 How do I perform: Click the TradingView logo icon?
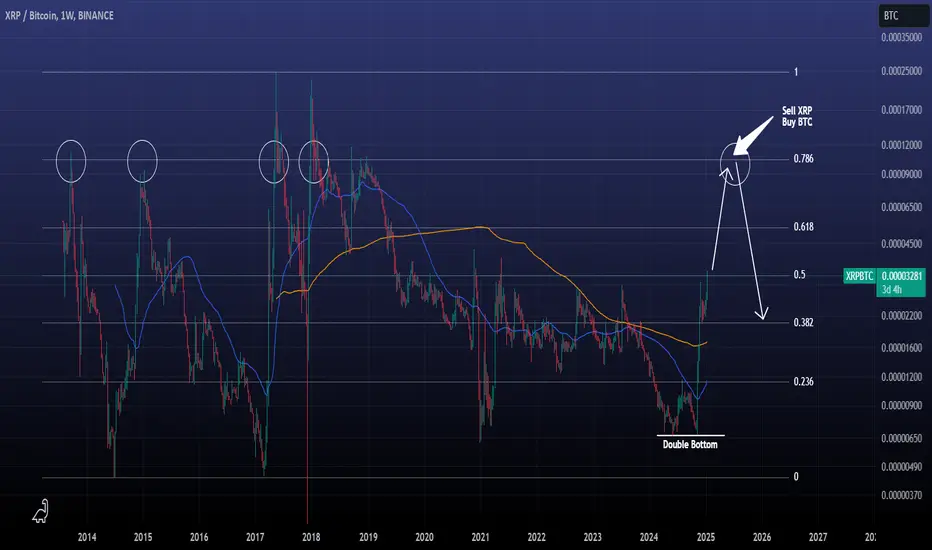[40, 511]
